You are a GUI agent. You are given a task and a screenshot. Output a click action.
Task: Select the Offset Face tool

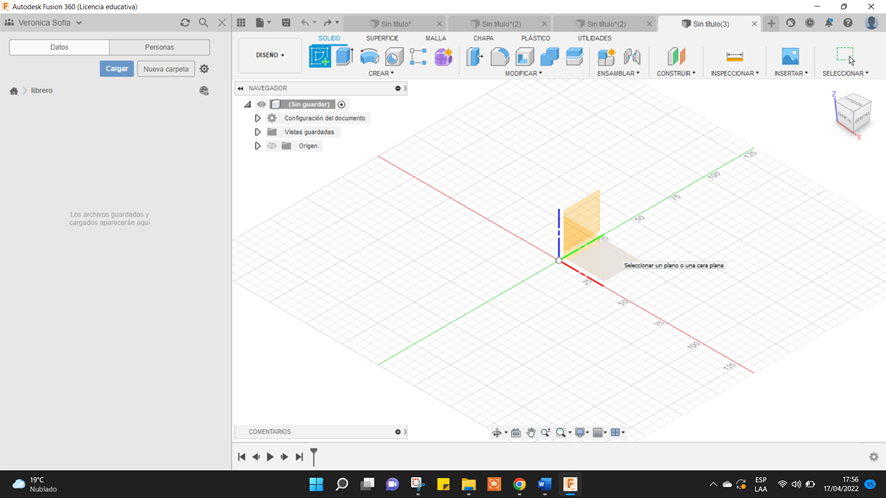pos(574,57)
